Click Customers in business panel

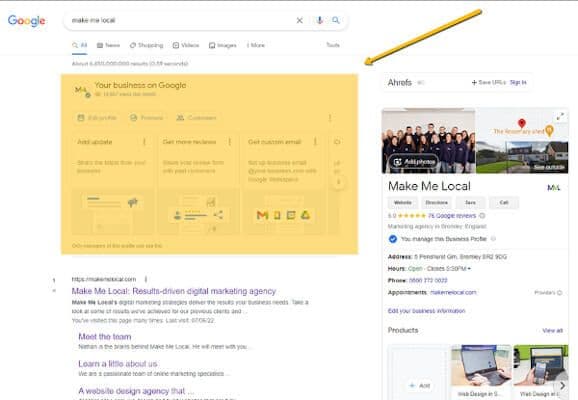[x=196, y=118]
